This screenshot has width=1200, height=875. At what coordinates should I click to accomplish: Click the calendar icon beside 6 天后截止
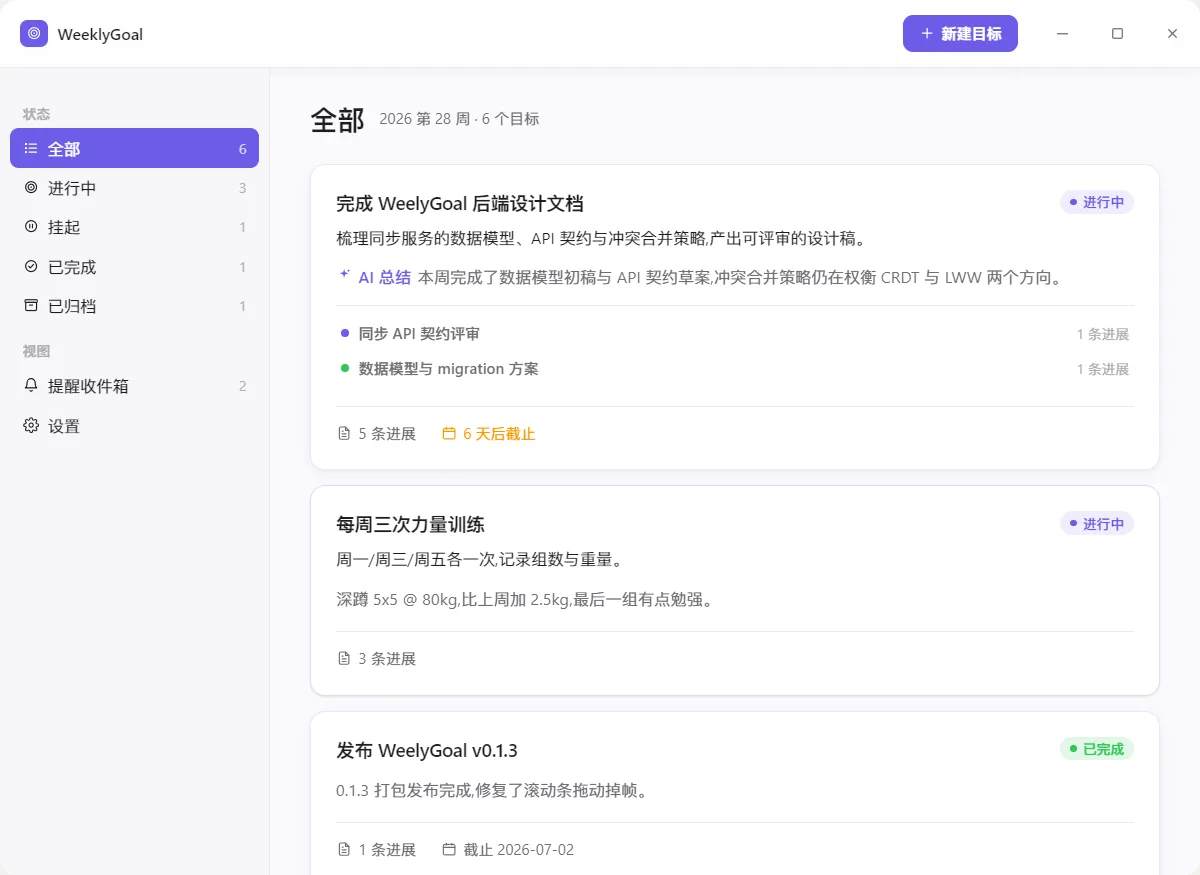[449, 434]
